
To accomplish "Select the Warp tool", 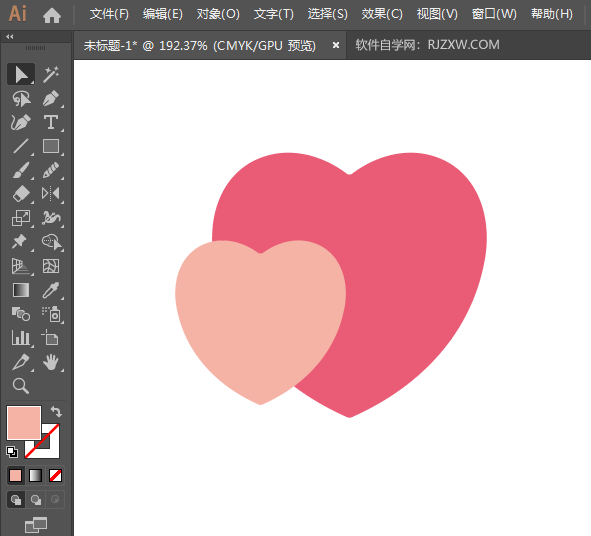I will pyautogui.click(x=51, y=218).
